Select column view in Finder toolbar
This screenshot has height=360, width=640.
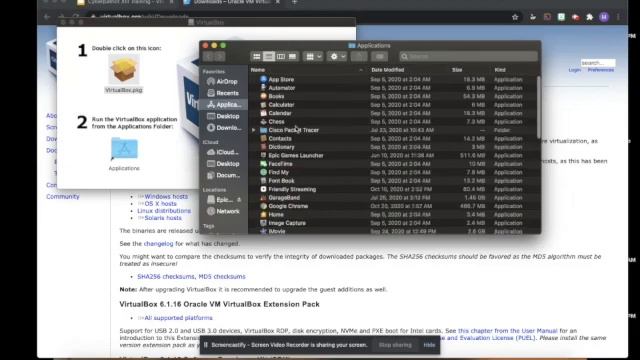coord(280,57)
